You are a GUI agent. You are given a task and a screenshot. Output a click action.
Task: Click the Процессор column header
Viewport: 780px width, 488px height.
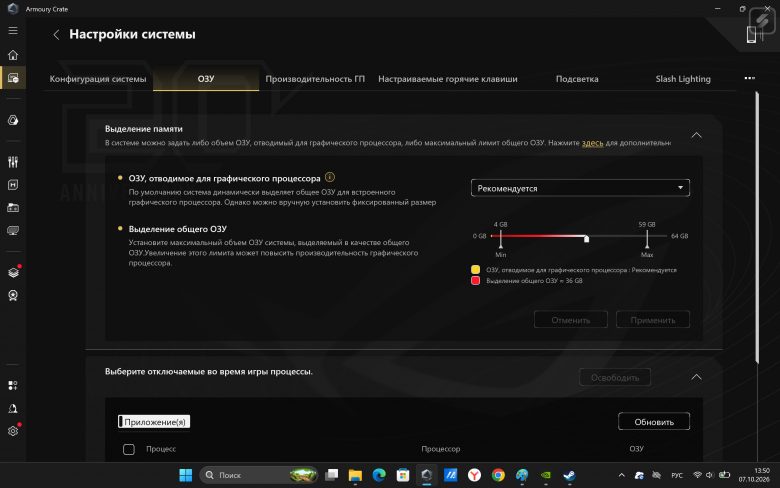point(441,449)
